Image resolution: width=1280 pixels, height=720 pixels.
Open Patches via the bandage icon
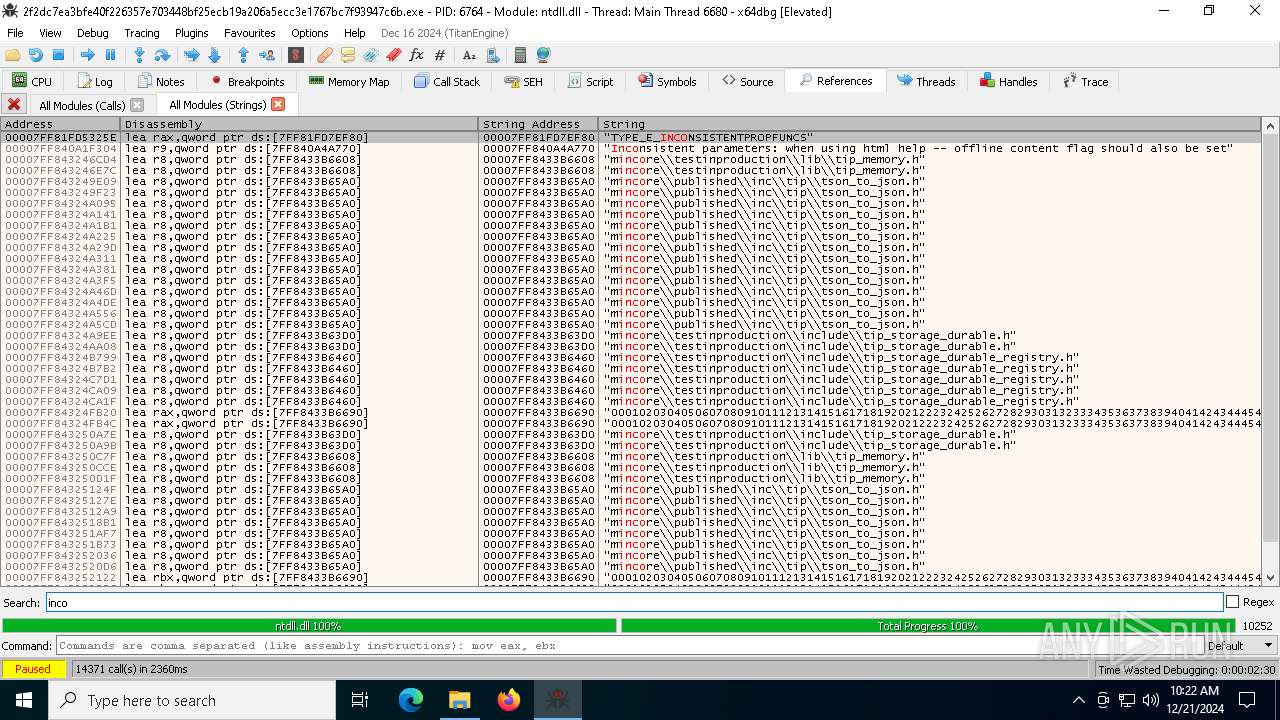point(325,55)
